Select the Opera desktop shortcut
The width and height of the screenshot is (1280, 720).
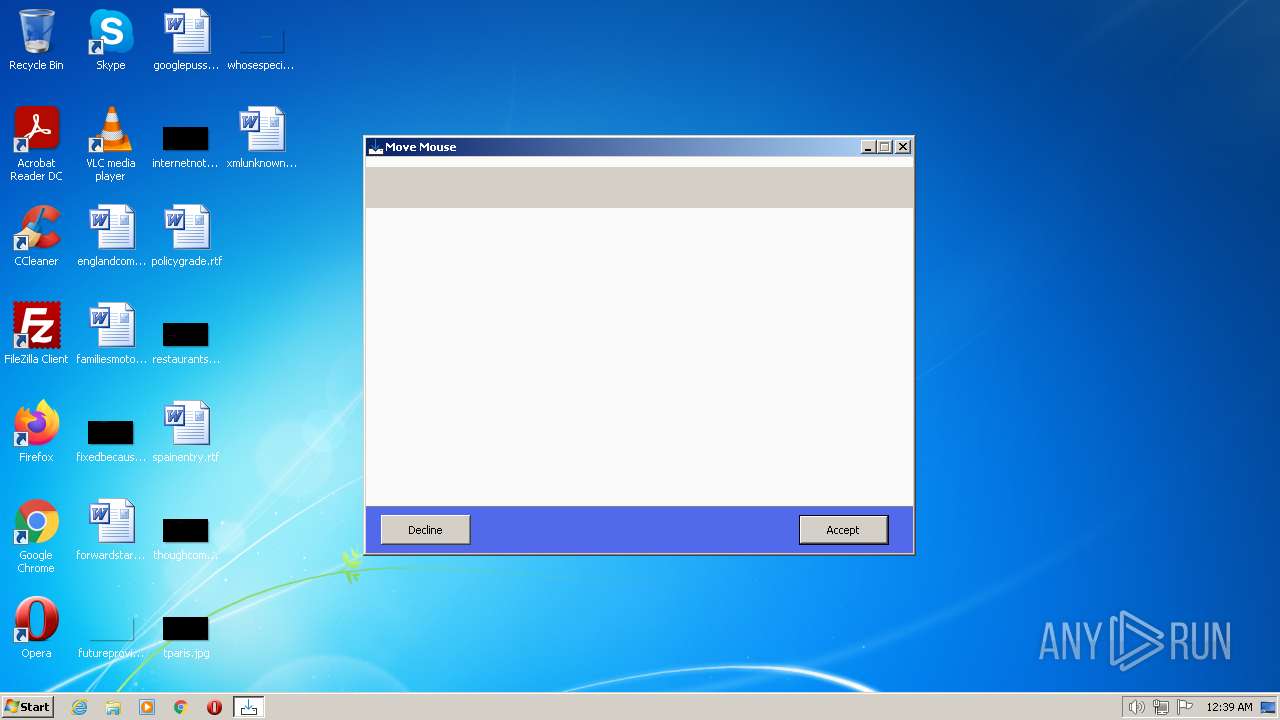coord(36,628)
